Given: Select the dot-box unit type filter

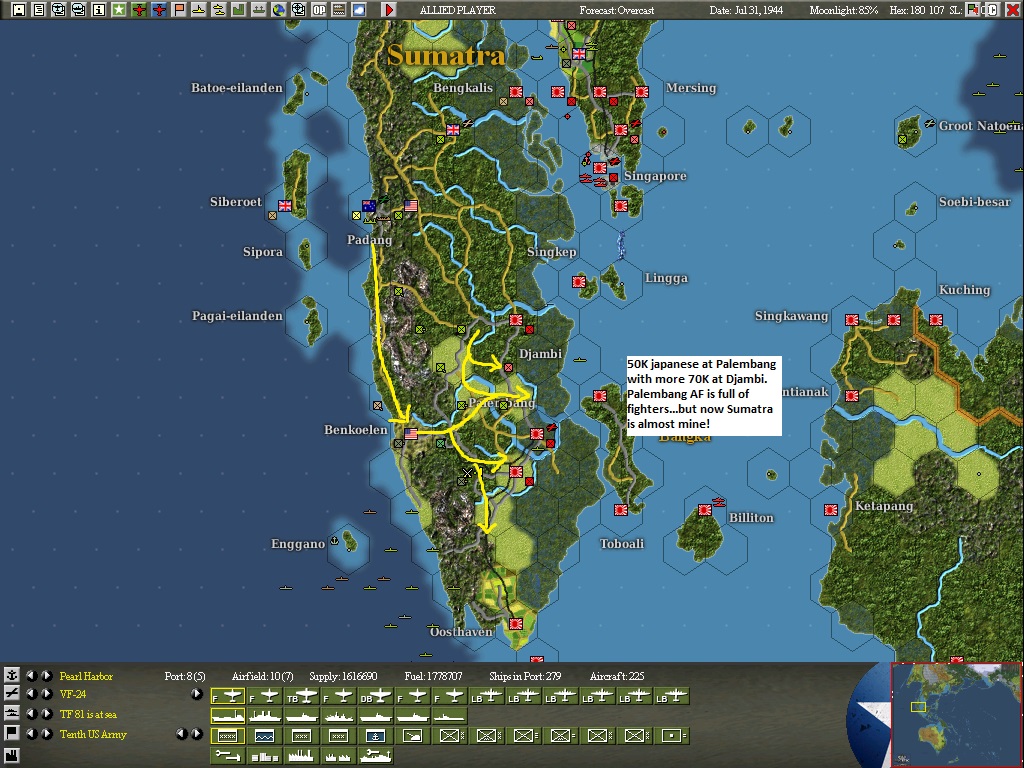Looking at the screenshot, I should [671, 736].
